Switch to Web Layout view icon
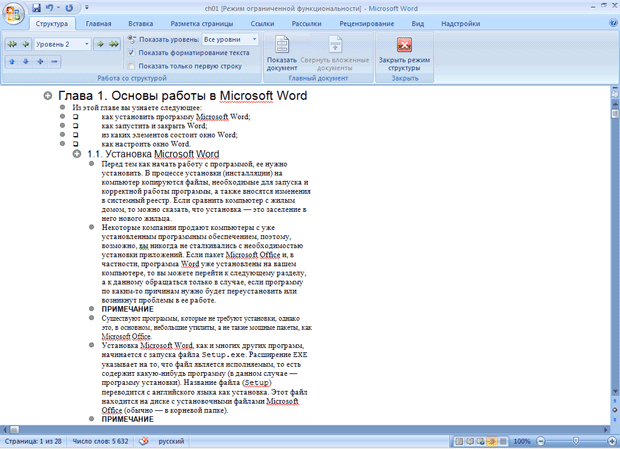This screenshot has height=449, width=620. point(481,441)
